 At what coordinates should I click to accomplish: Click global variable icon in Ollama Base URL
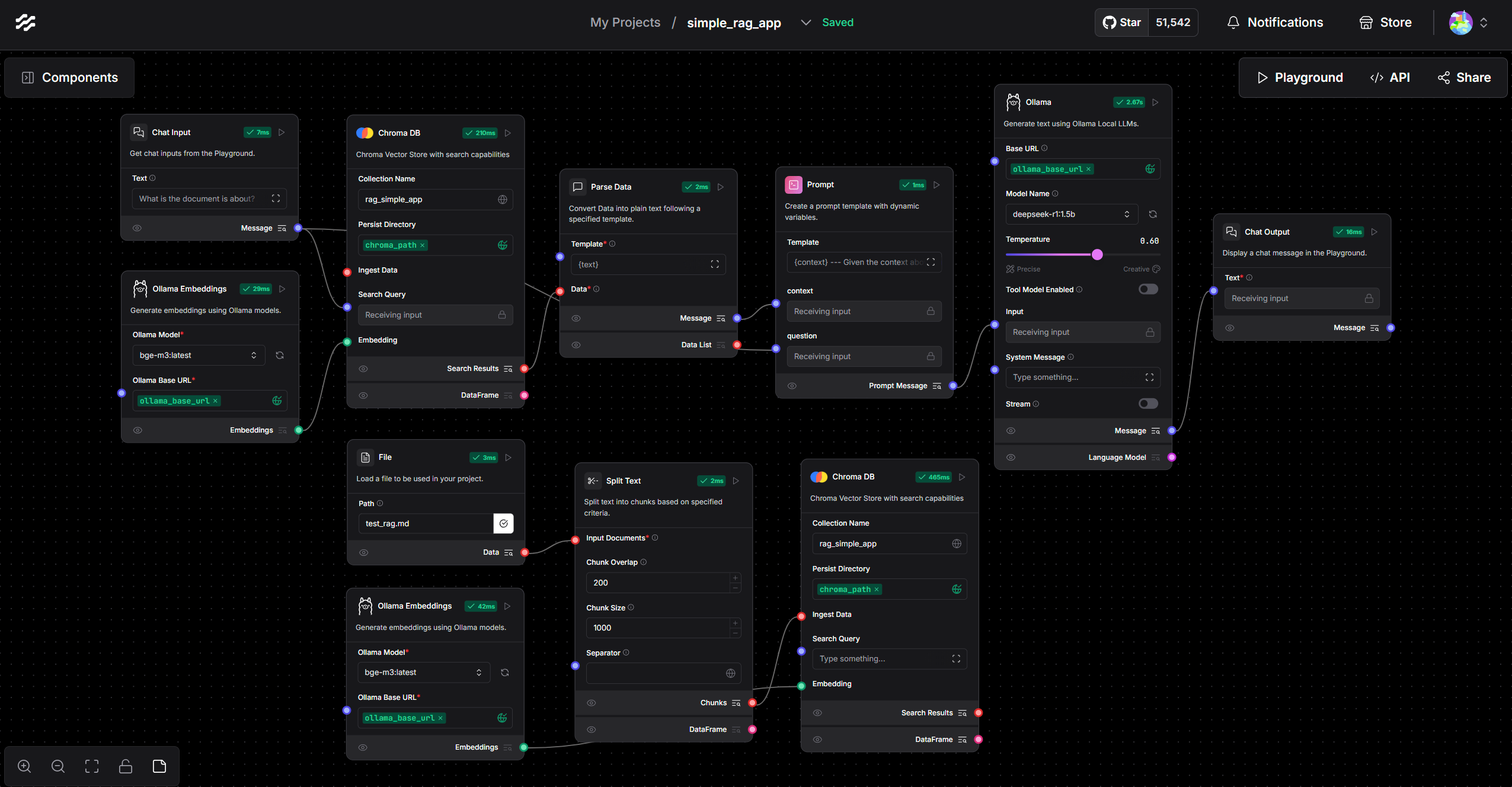tap(1150, 169)
